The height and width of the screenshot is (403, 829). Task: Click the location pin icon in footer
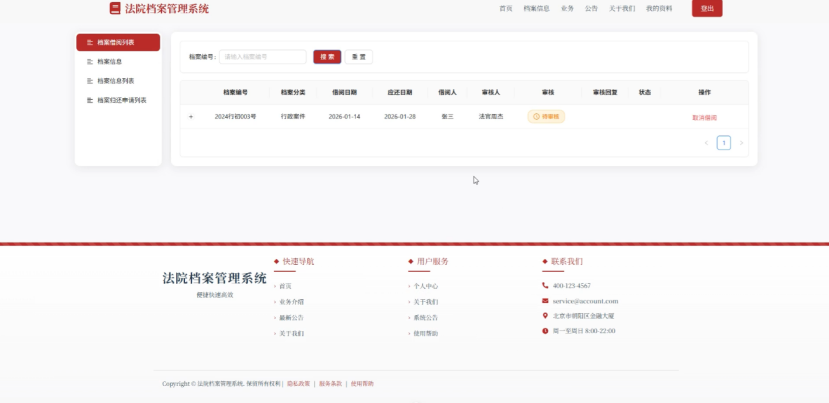pyautogui.click(x=545, y=315)
